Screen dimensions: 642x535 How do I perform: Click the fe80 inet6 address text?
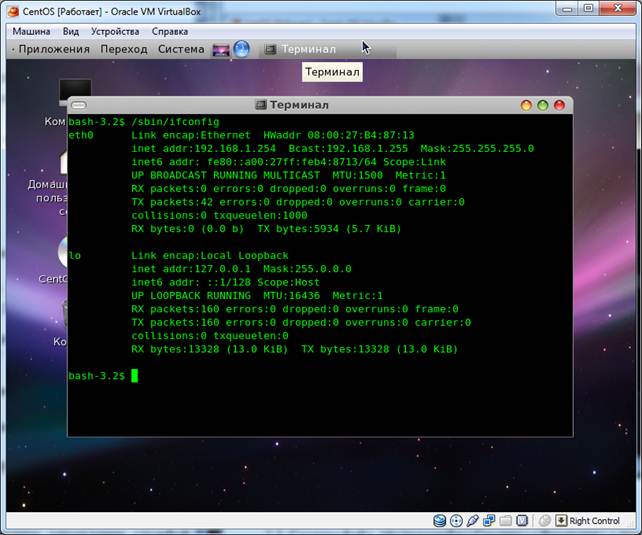[x=292, y=162]
